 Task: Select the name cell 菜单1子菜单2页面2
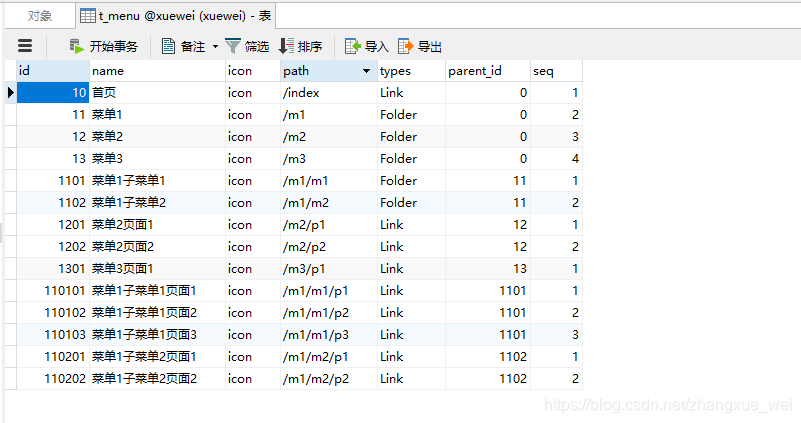[157, 378]
